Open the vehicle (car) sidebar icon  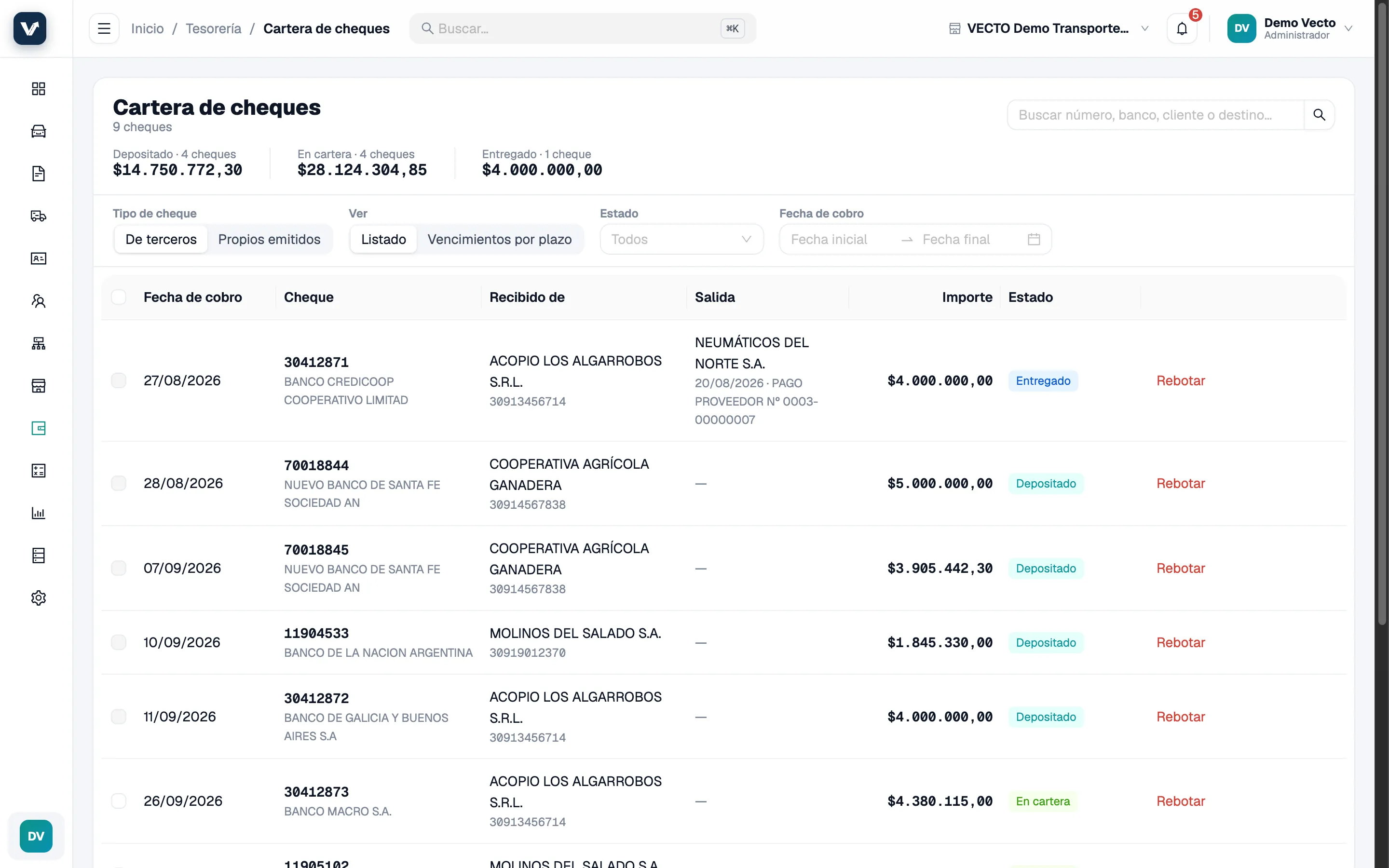click(39, 131)
